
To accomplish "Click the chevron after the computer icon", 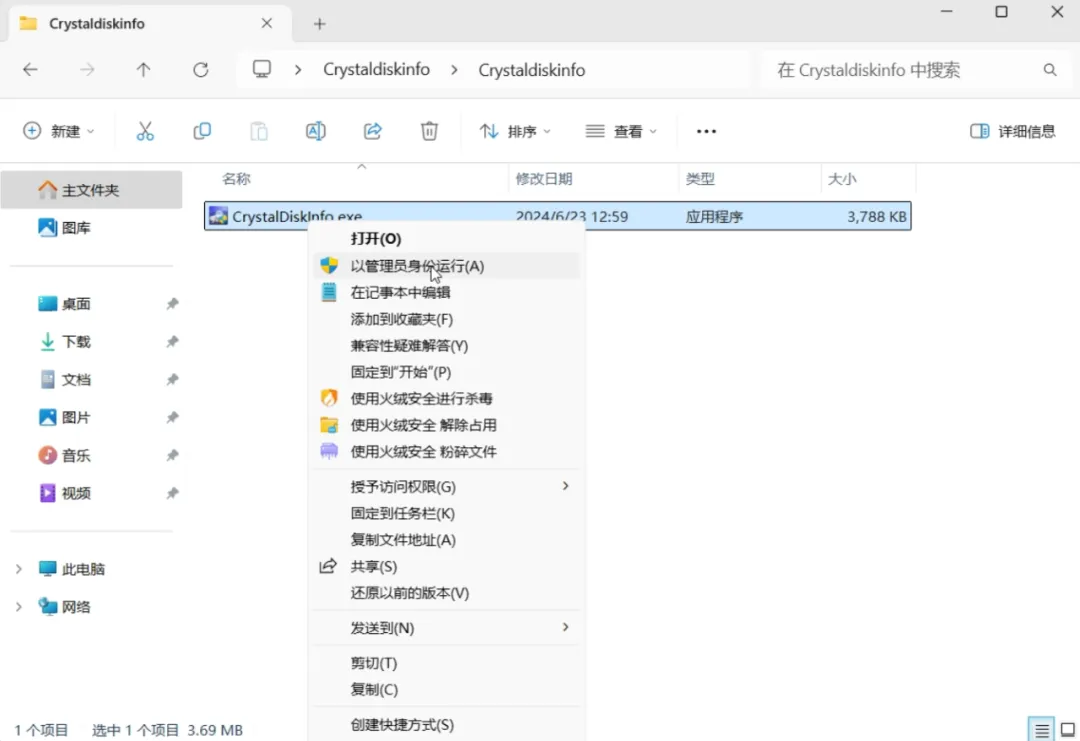I will tap(298, 70).
